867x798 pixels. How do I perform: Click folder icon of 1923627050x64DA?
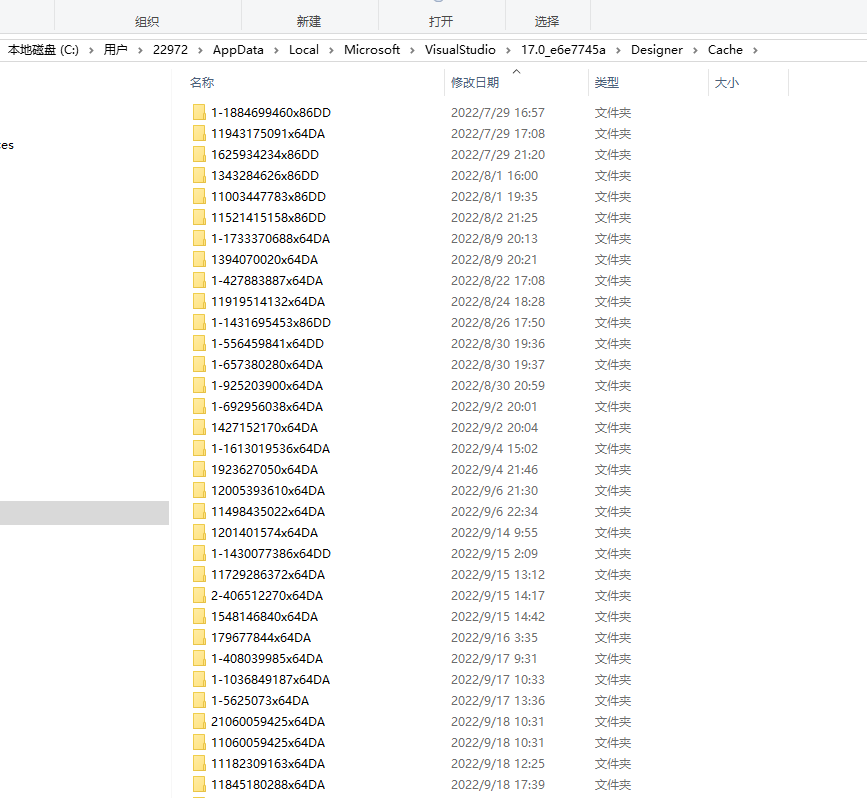tap(199, 470)
